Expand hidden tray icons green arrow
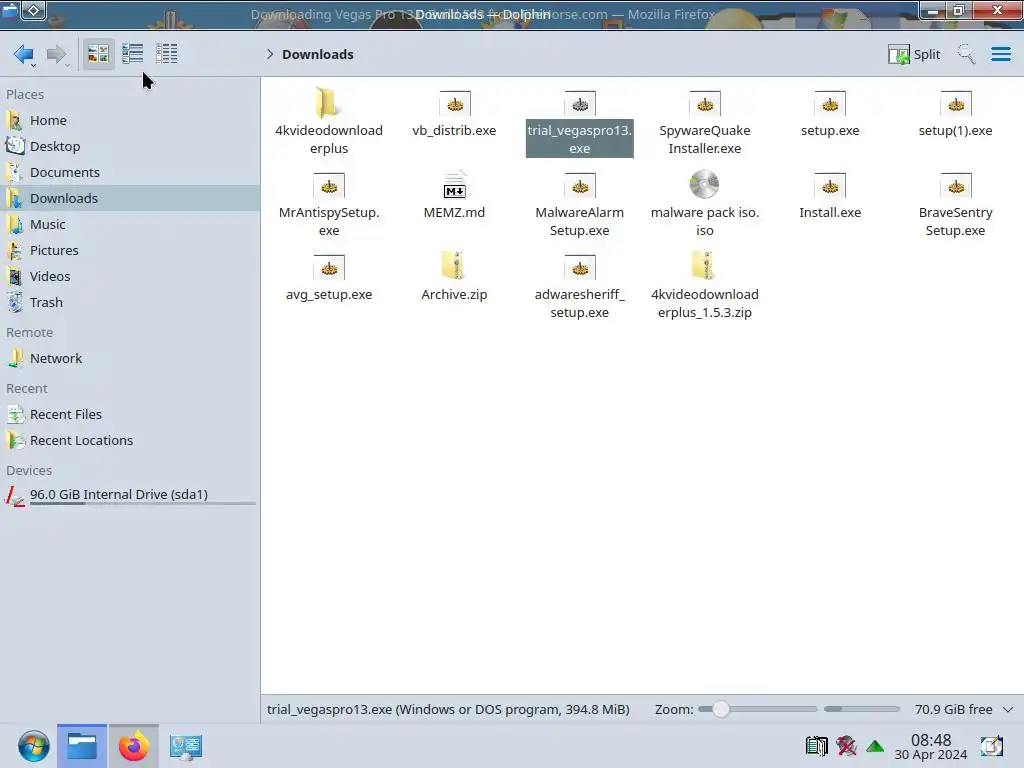Viewport: 1024px width, 768px height. (x=875, y=746)
